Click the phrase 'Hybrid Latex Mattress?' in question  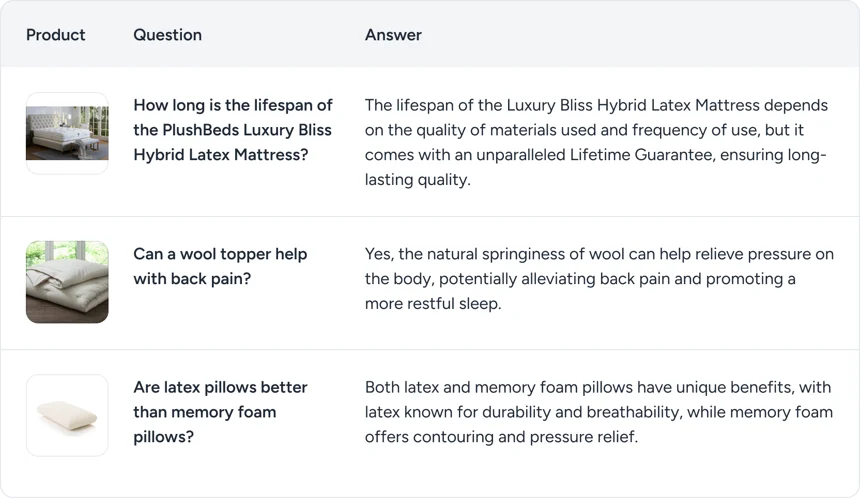(220, 155)
